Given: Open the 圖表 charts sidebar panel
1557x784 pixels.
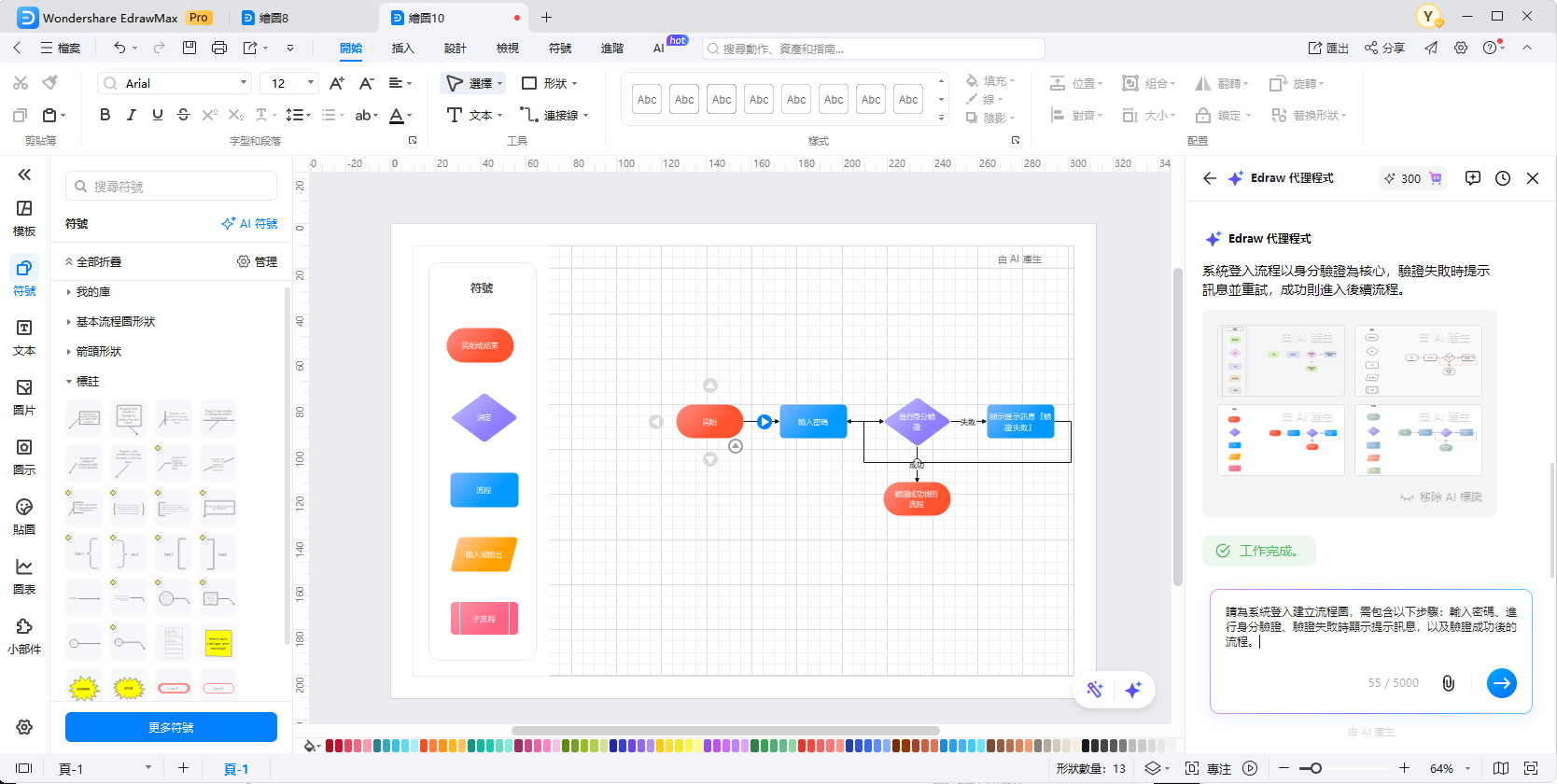Looking at the screenshot, I should pos(24,575).
